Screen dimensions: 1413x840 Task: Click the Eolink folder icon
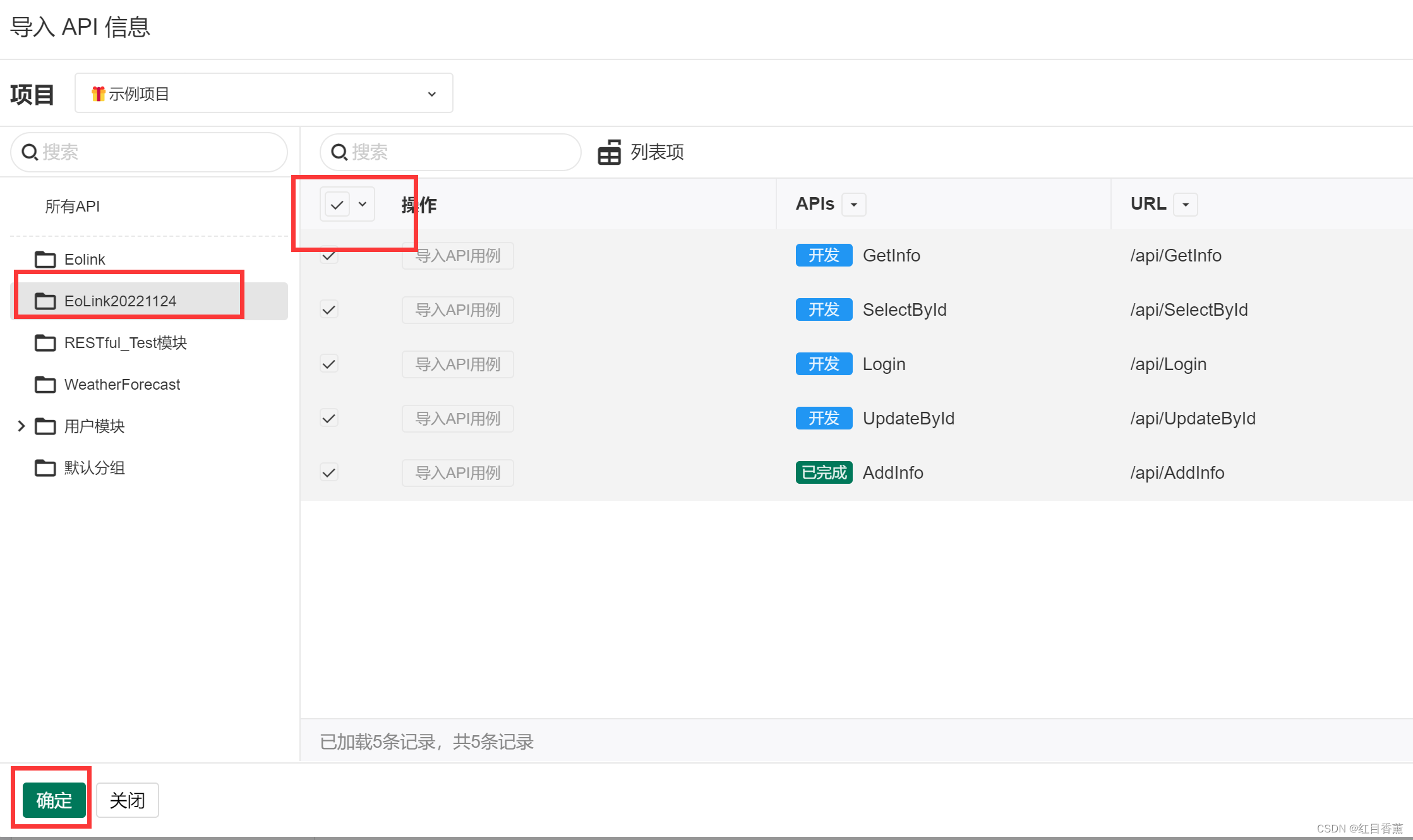point(45,260)
